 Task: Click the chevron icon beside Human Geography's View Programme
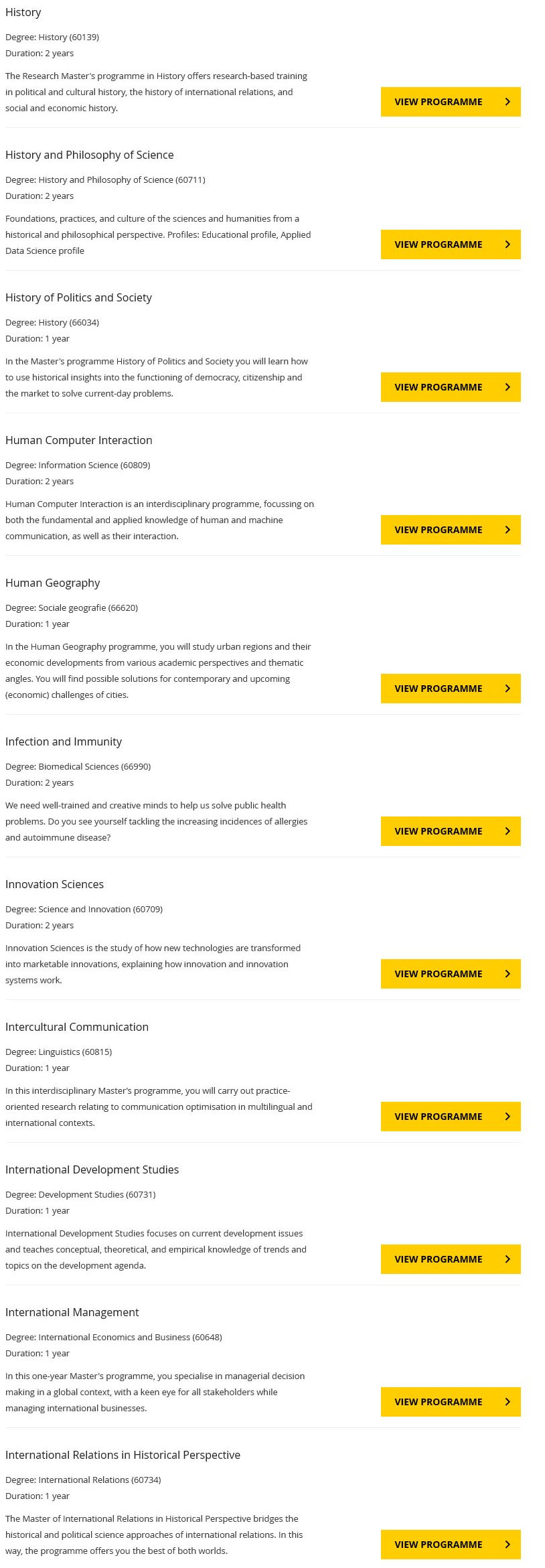pos(508,689)
